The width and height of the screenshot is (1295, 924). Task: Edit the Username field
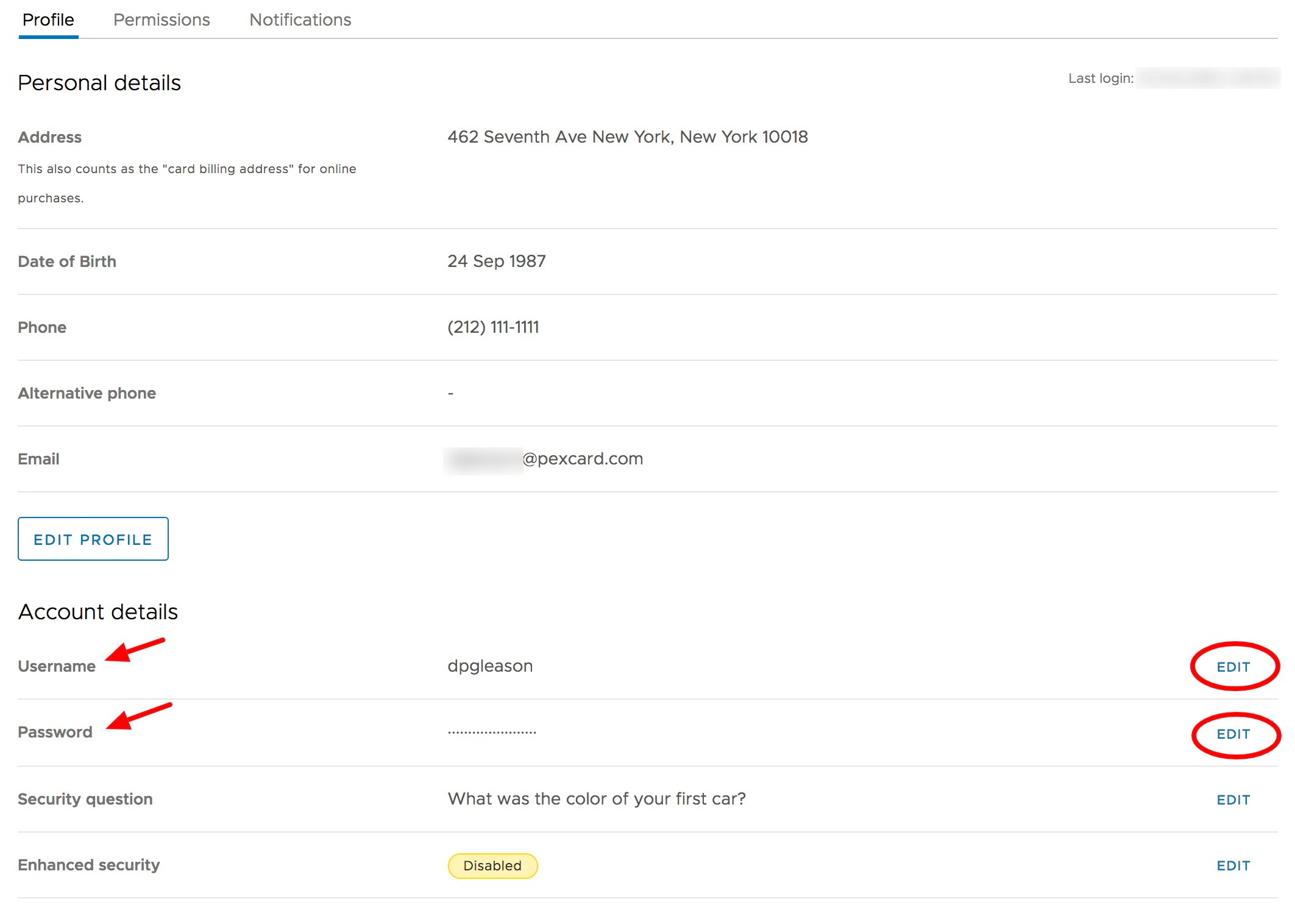(1233, 667)
